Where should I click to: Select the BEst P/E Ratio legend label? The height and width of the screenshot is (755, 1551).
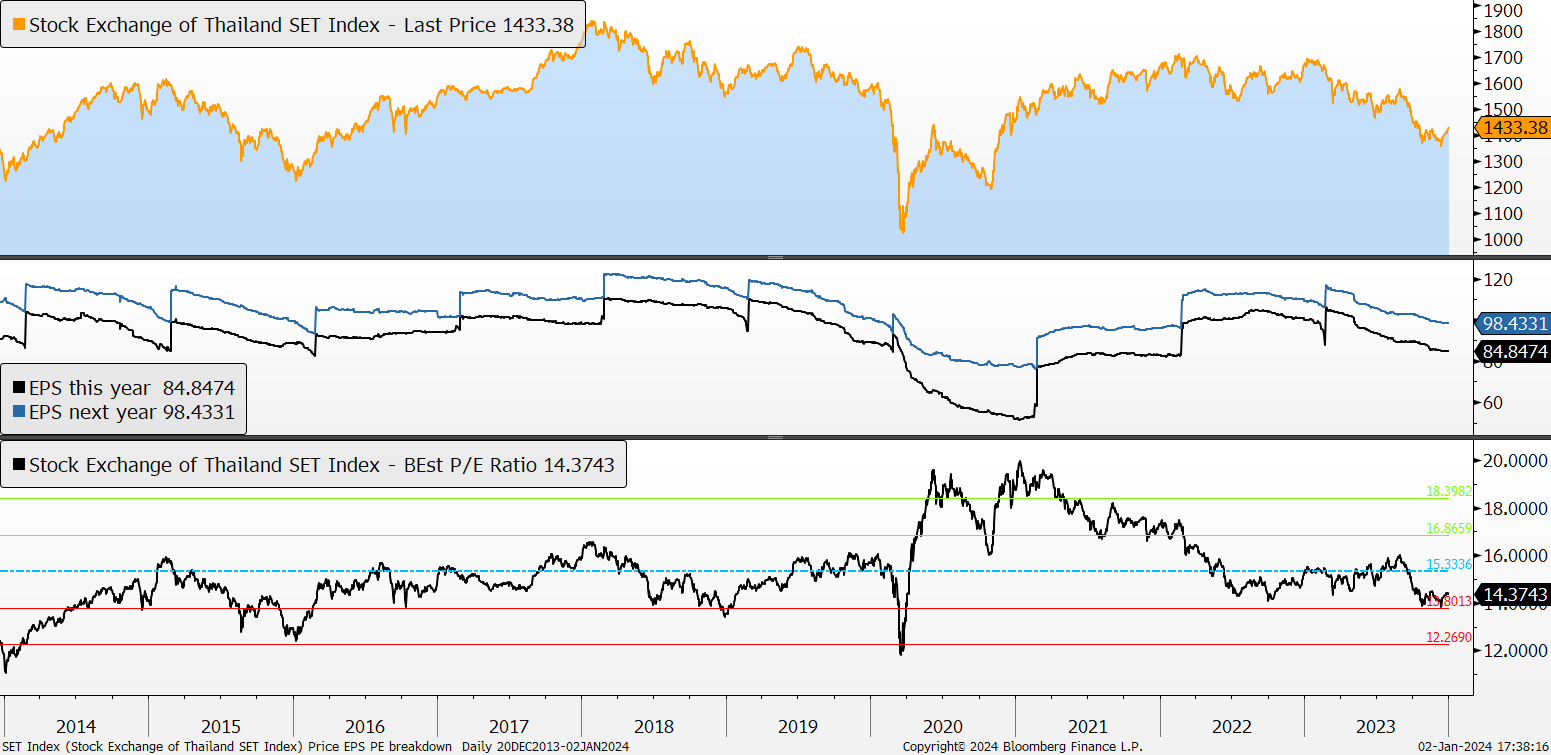click(x=321, y=465)
